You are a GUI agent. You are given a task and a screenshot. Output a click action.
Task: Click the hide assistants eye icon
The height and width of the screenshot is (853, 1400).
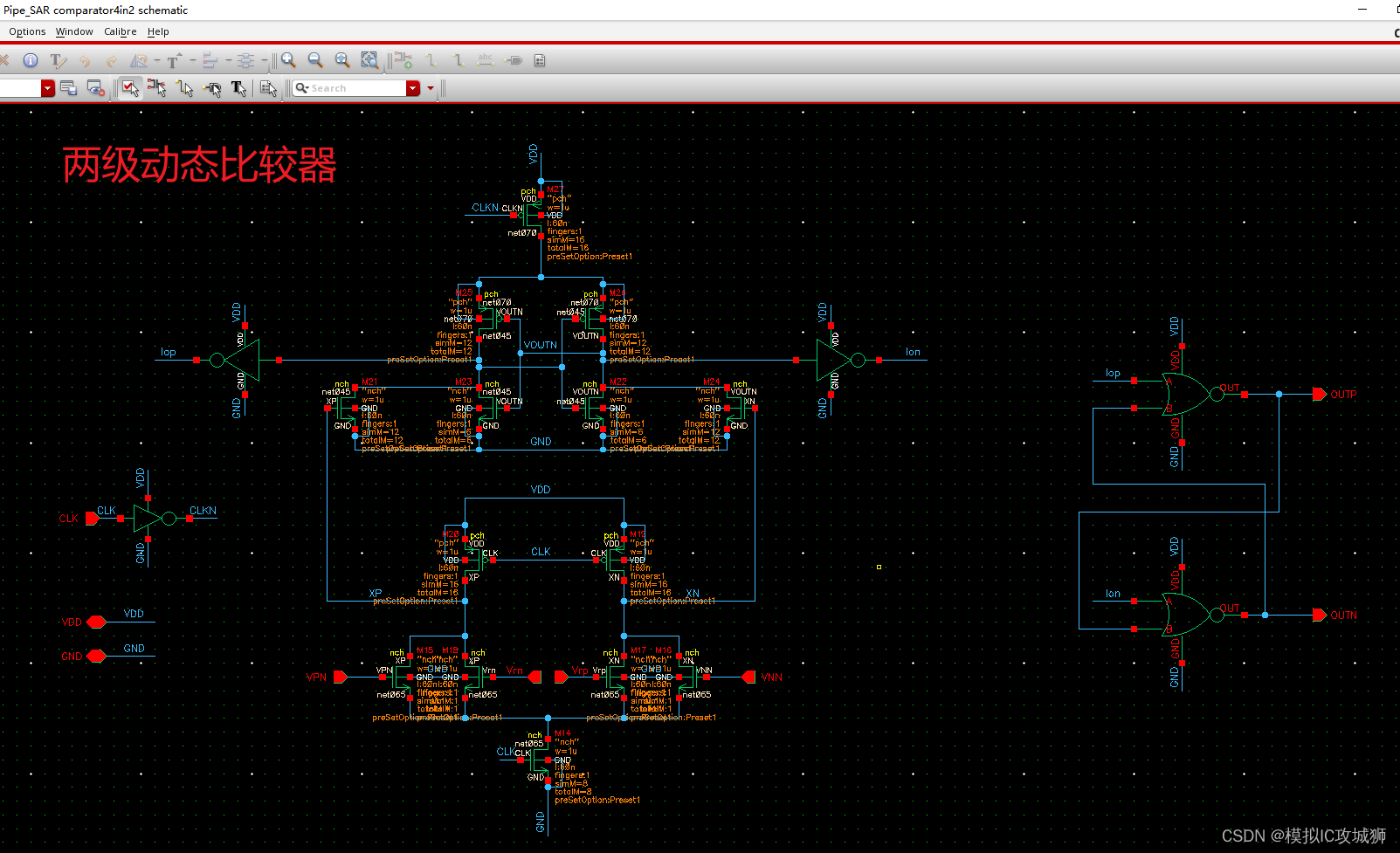(96, 88)
